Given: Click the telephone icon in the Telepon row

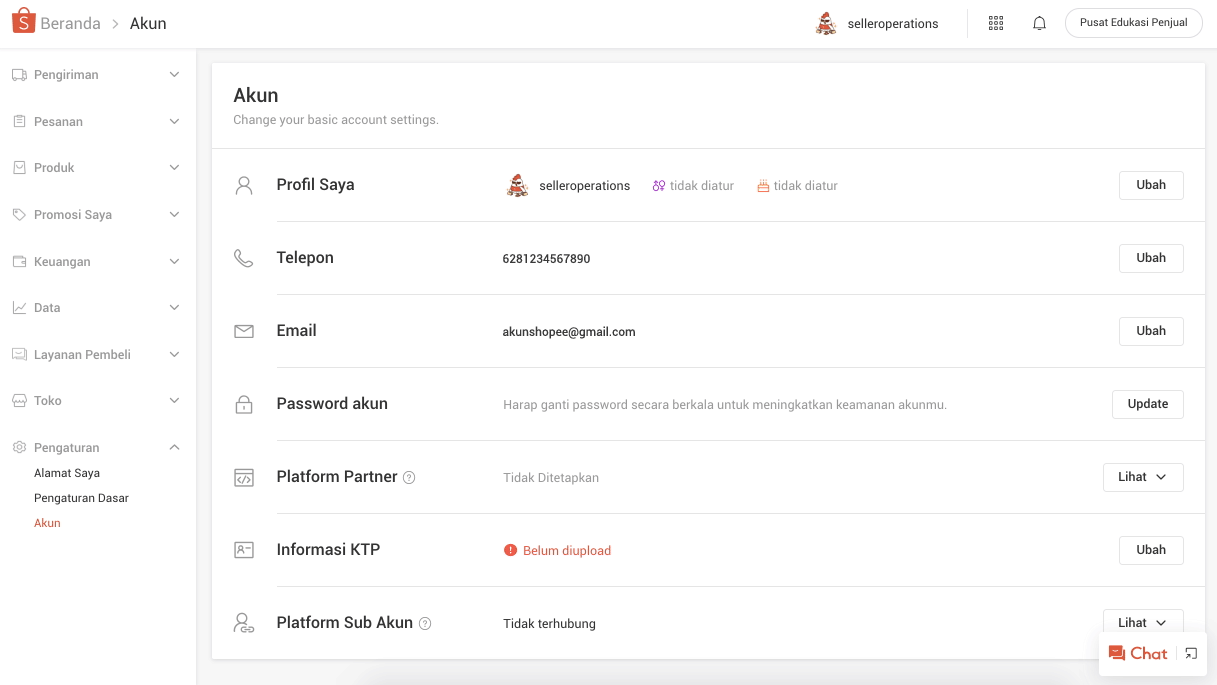Looking at the screenshot, I should [244, 257].
